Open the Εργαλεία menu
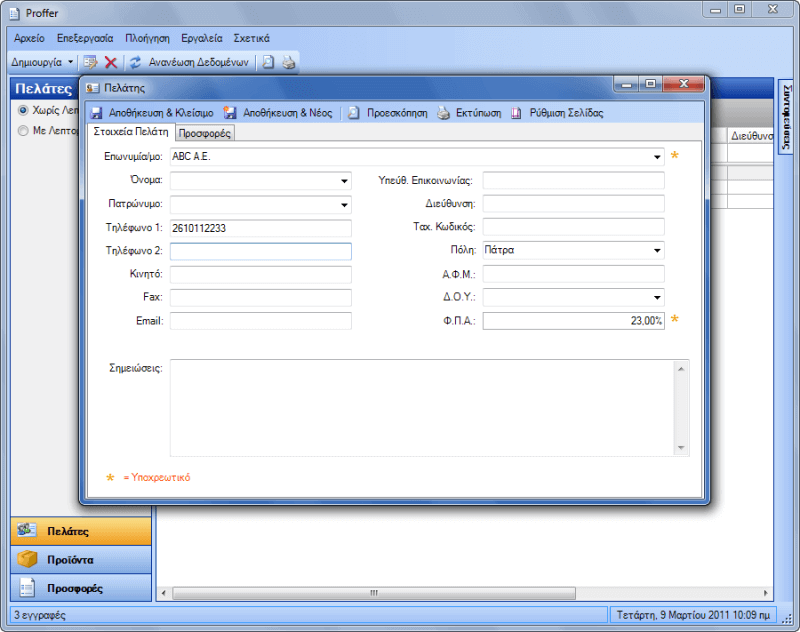The width and height of the screenshot is (800, 632). [x=202, y=37]
